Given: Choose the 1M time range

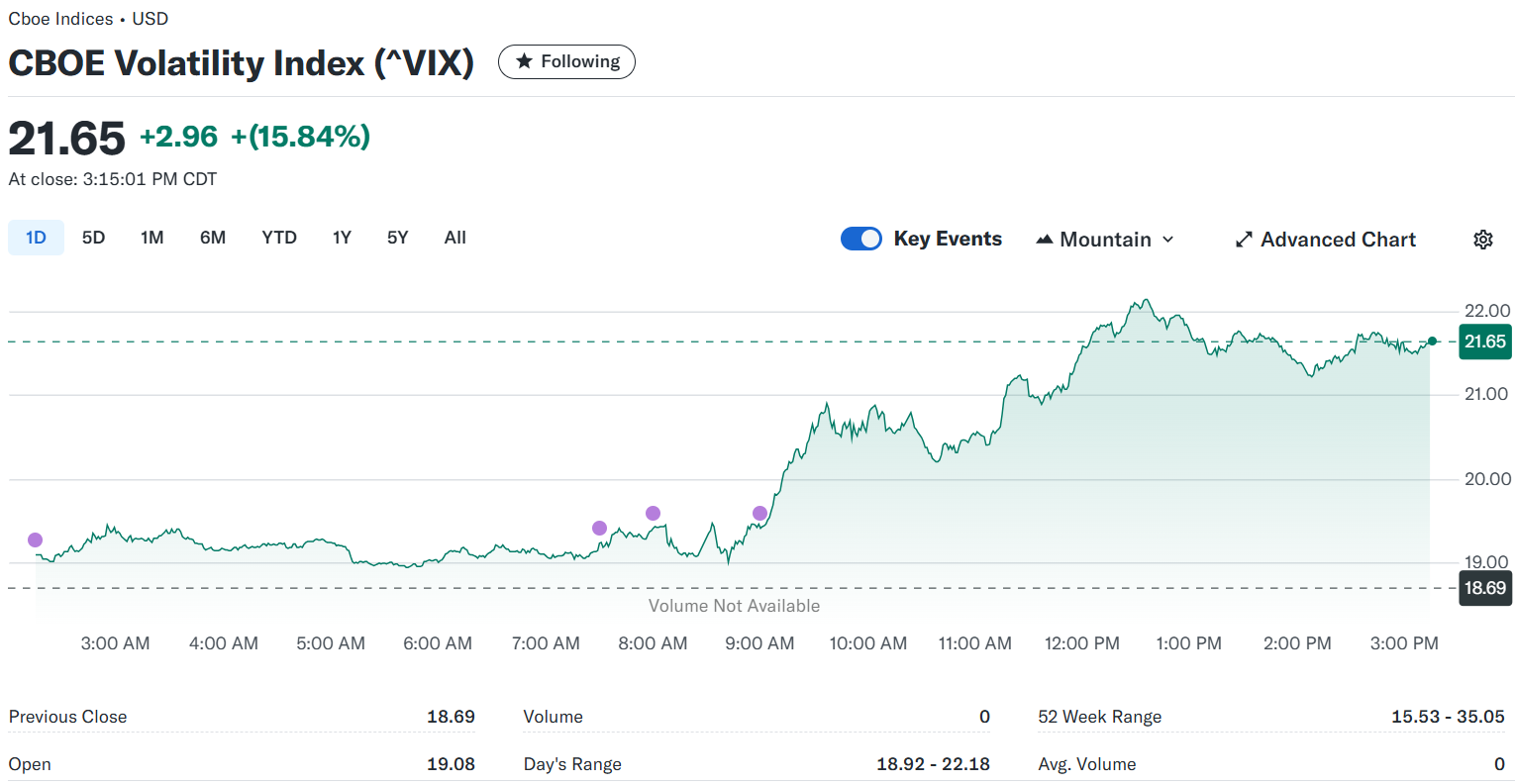Looking at the screenshot, I should 151,238.
